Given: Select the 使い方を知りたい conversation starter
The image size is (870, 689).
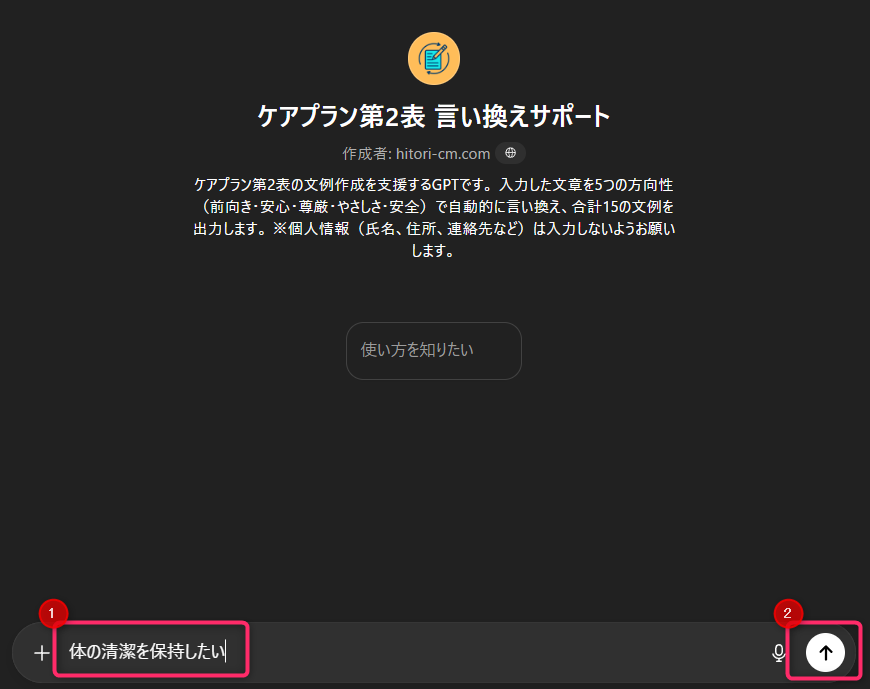Looking at the screenshot, I should [433, 350].
